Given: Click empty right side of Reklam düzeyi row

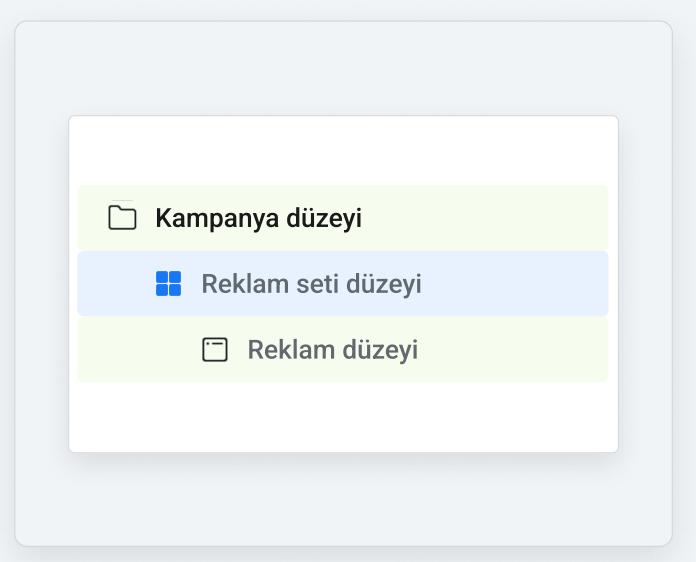Looking at the screenshot, I should pyautogui.click(x=513, y=349).
